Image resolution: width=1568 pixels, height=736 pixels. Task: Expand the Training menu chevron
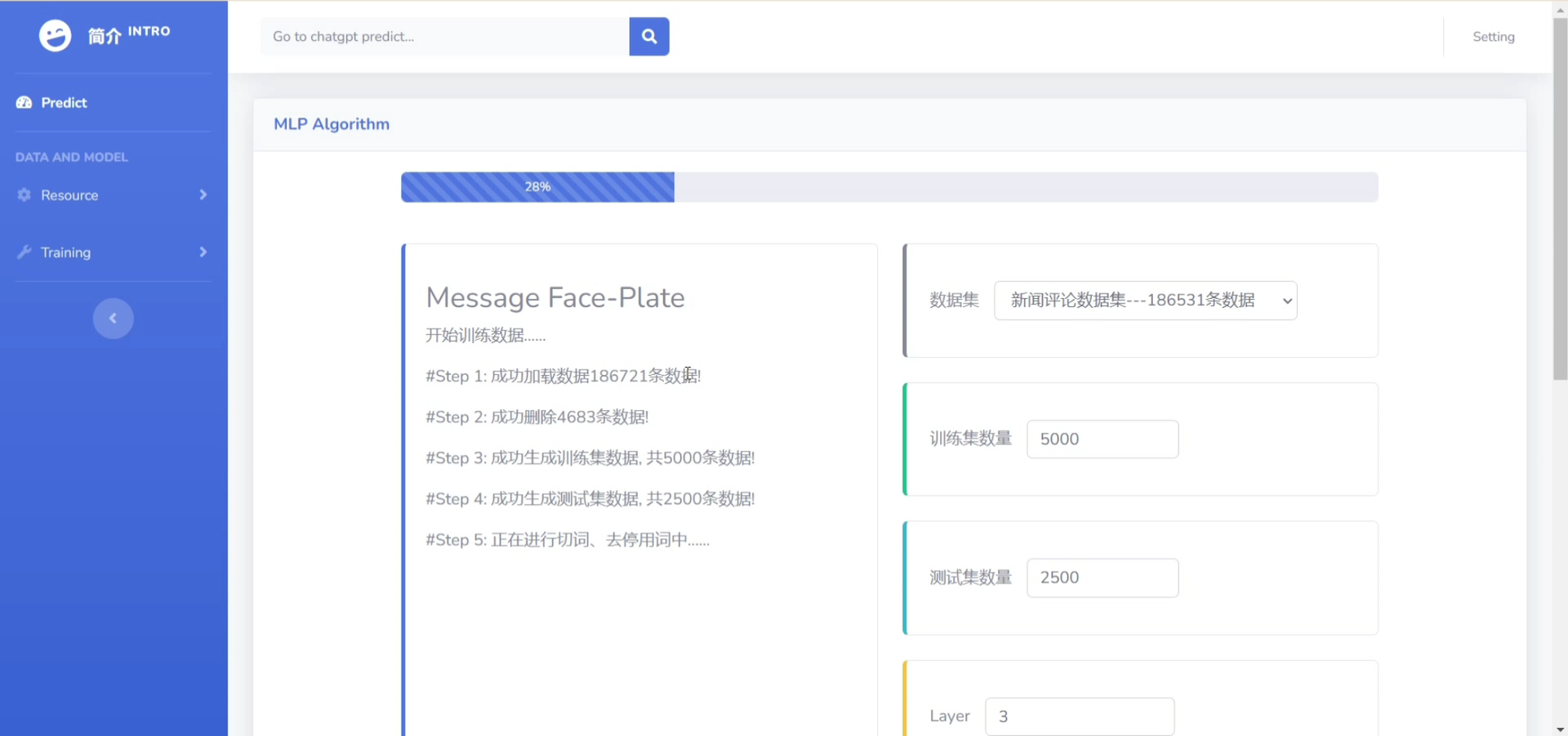tap(203, 252)
